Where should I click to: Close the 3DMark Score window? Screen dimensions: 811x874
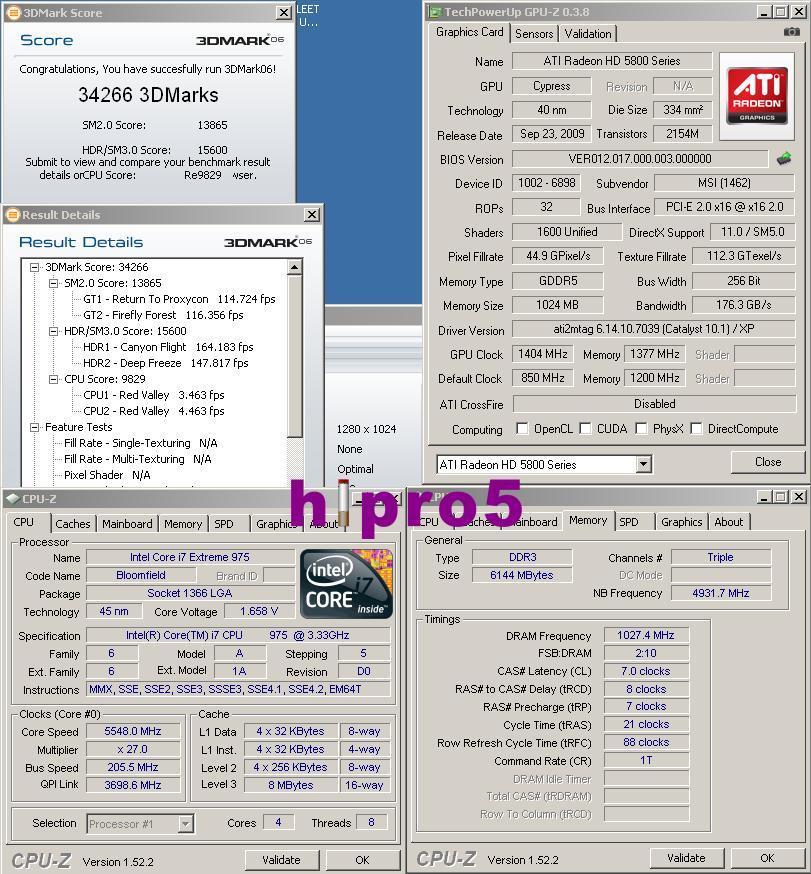point(284,12)
